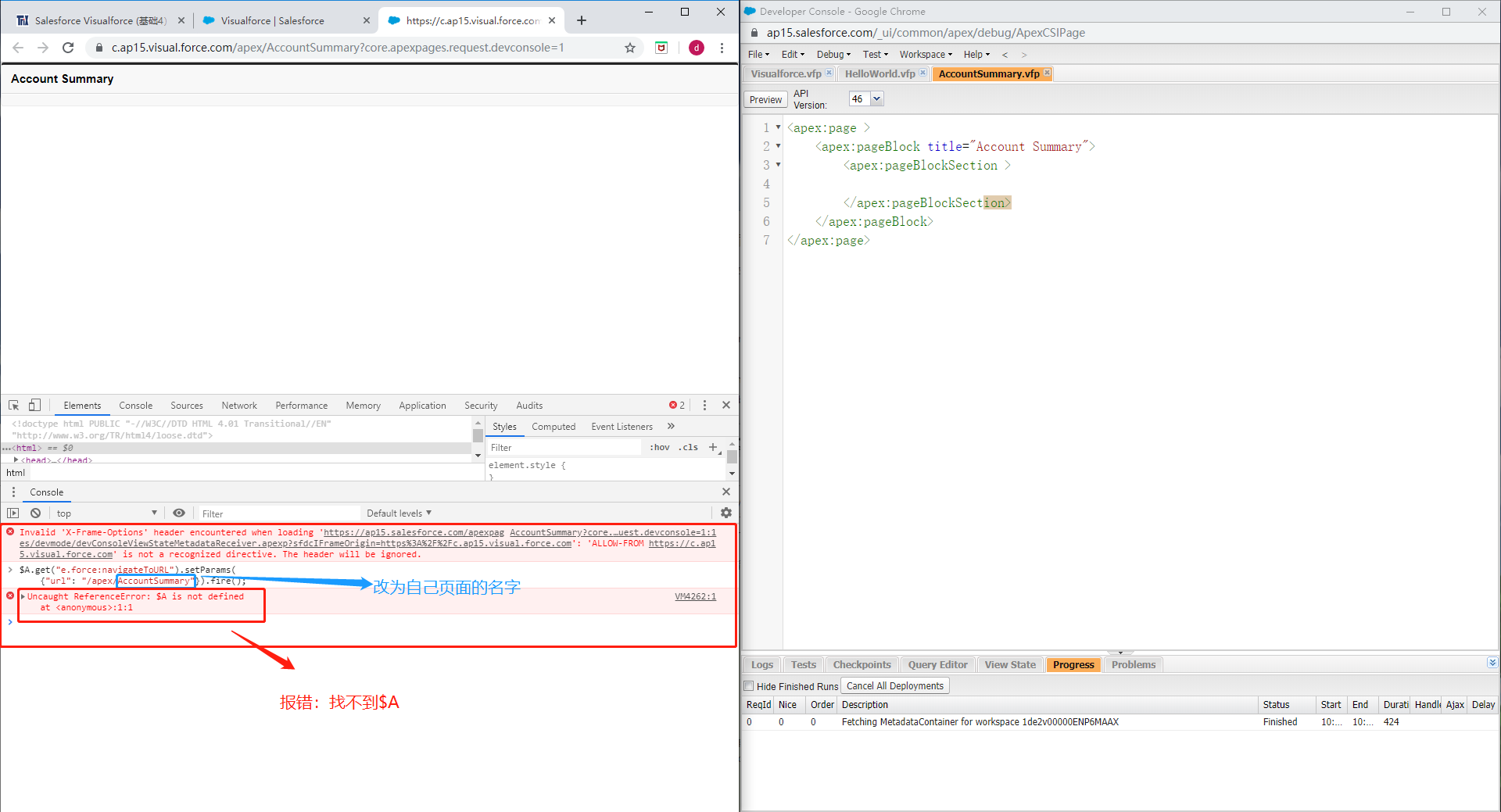
Task: Toggle the console sidebar icon
Action: click(13, 513)
